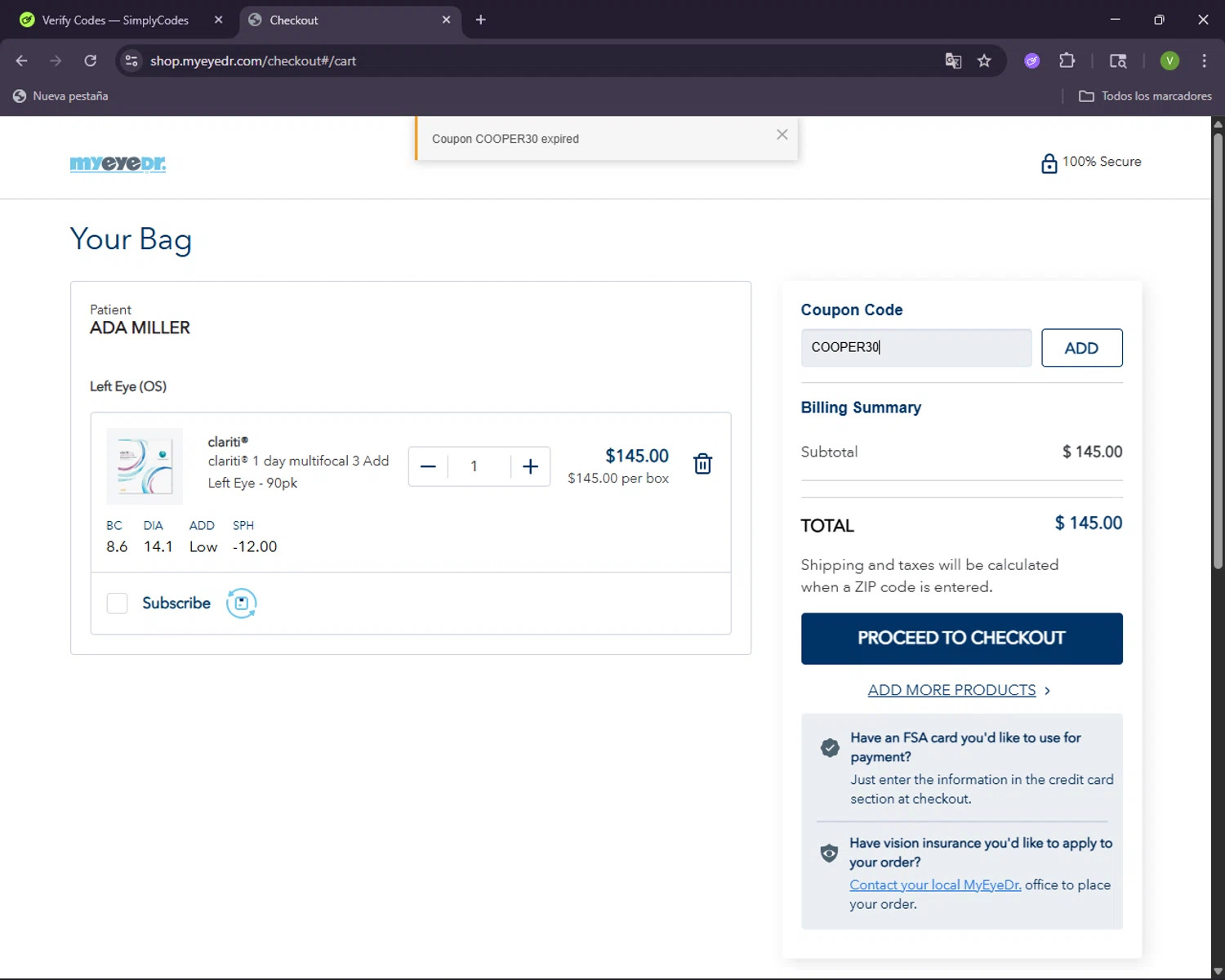Click the vision insurance shield icon
This screenshot has height=980, width=1225.
coord(829,853)
